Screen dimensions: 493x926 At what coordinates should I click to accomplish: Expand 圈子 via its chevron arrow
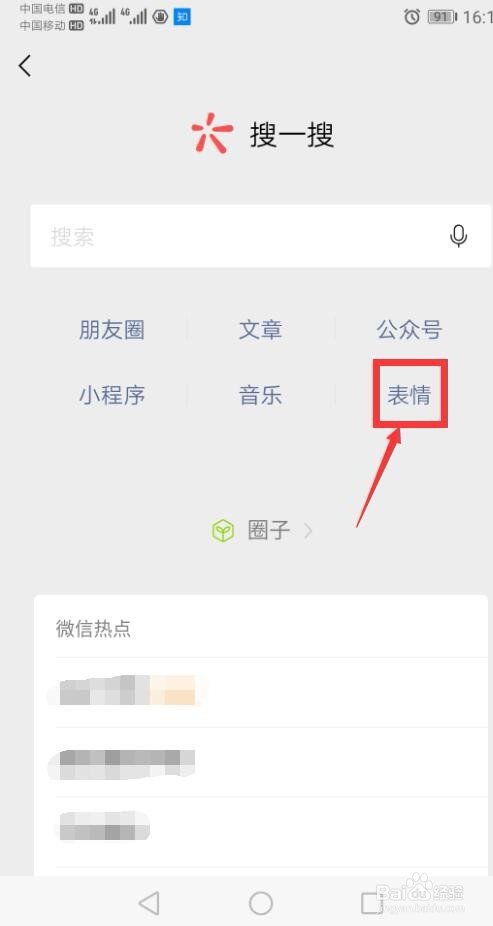coord(308,532)
